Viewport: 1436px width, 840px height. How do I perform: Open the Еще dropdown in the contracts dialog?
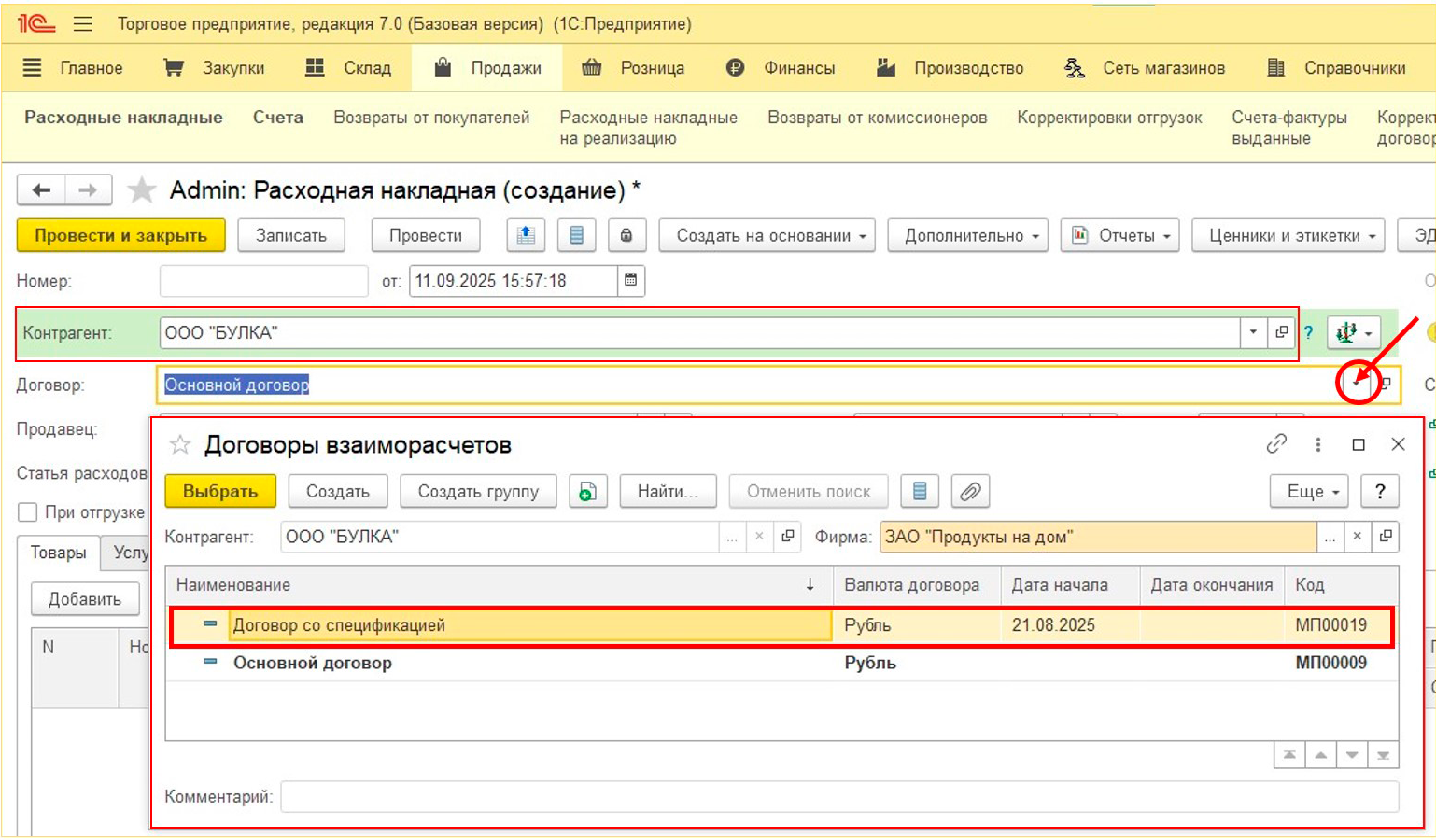pos(1309,491)
